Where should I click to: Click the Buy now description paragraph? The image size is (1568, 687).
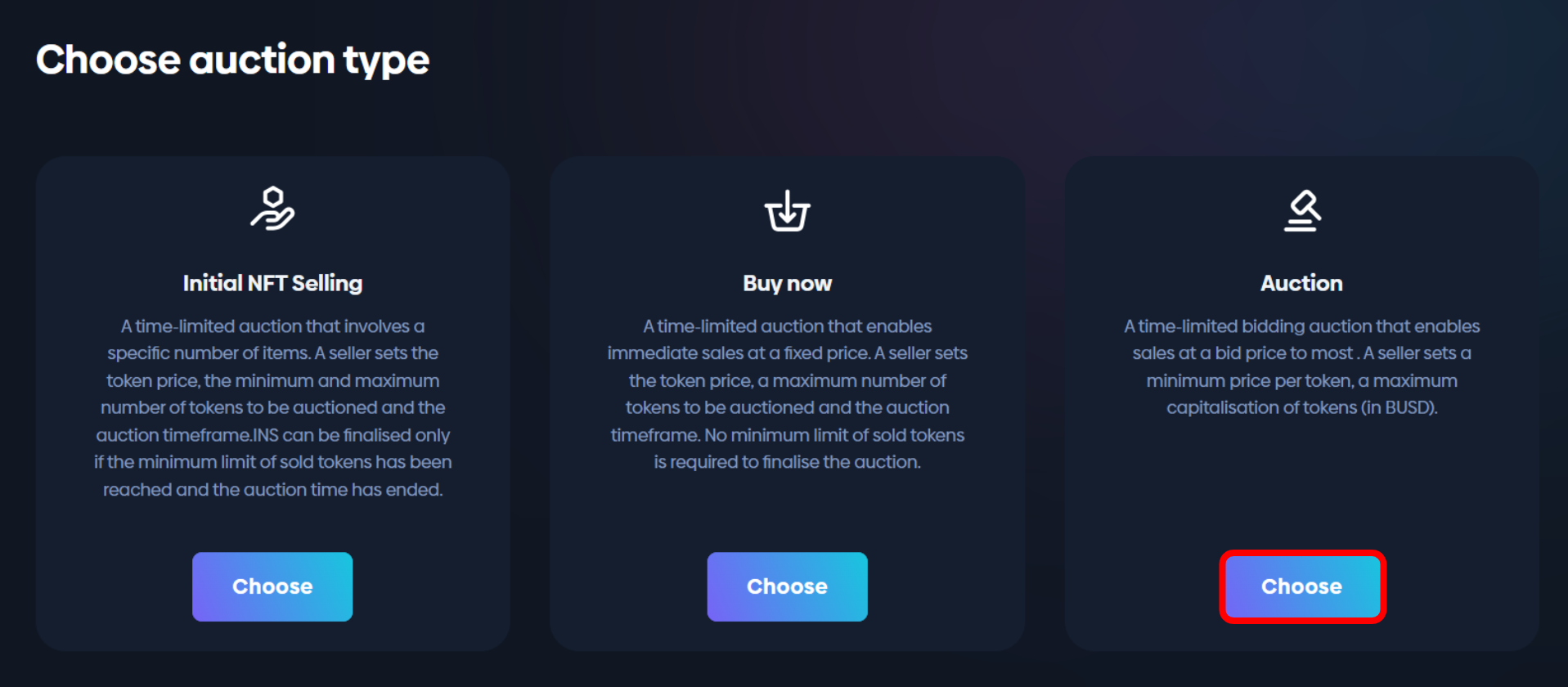click(x=787, y=394)
